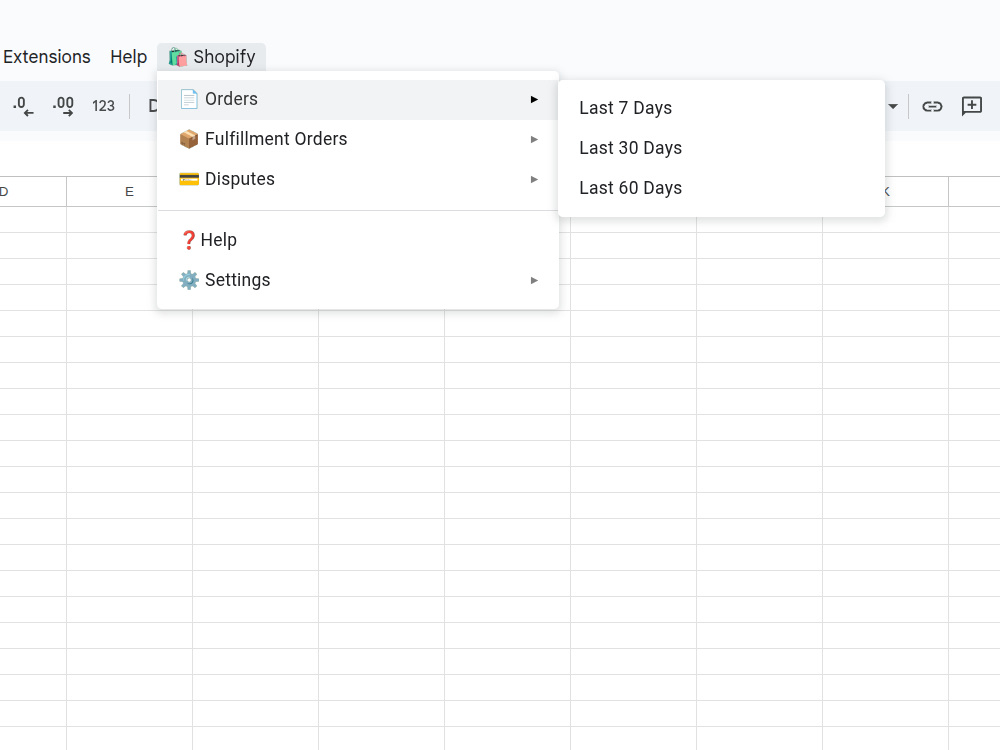Click the Shopify shopping bag icon

pos(177,57)
